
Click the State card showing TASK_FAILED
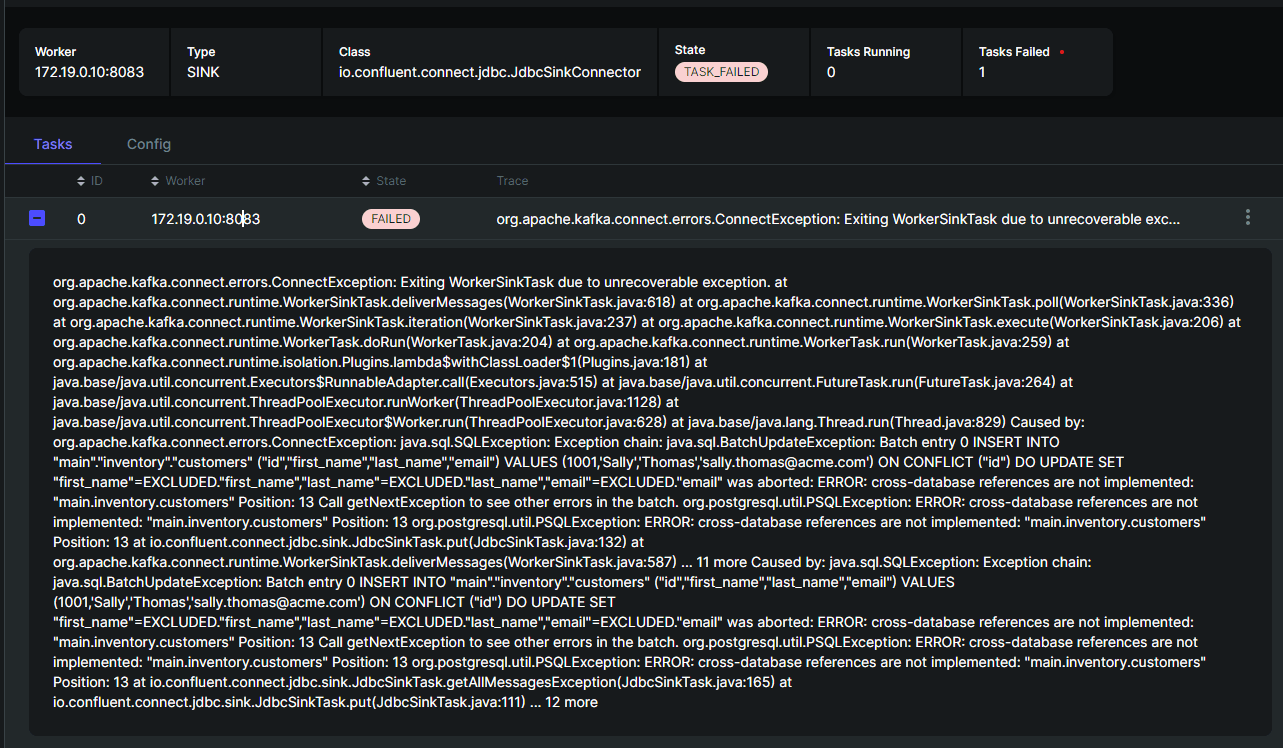(x=733, y=61)
